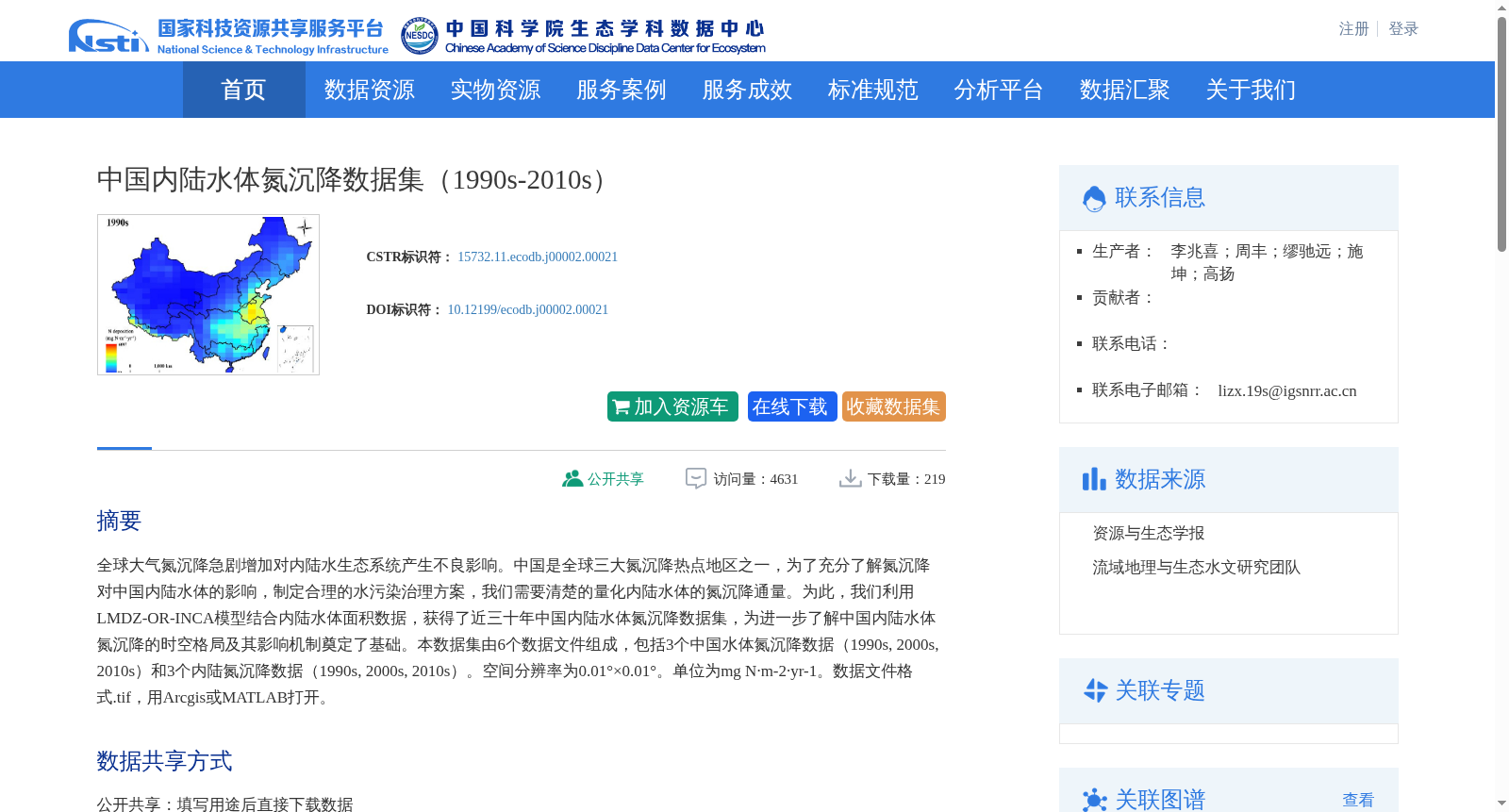Click the contact email lizx.19s@igsnrr.ac.cn

point(1286,390)
